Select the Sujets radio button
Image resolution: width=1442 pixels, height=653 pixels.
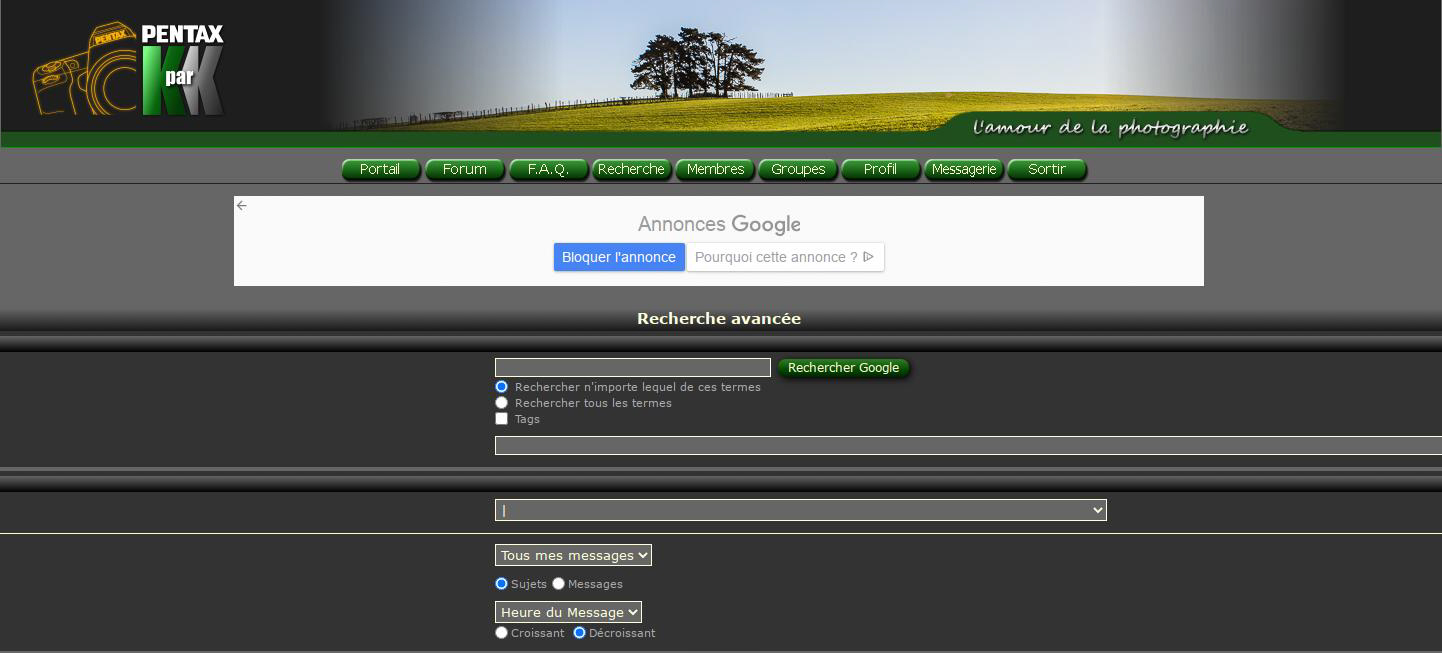coord(502,584)
